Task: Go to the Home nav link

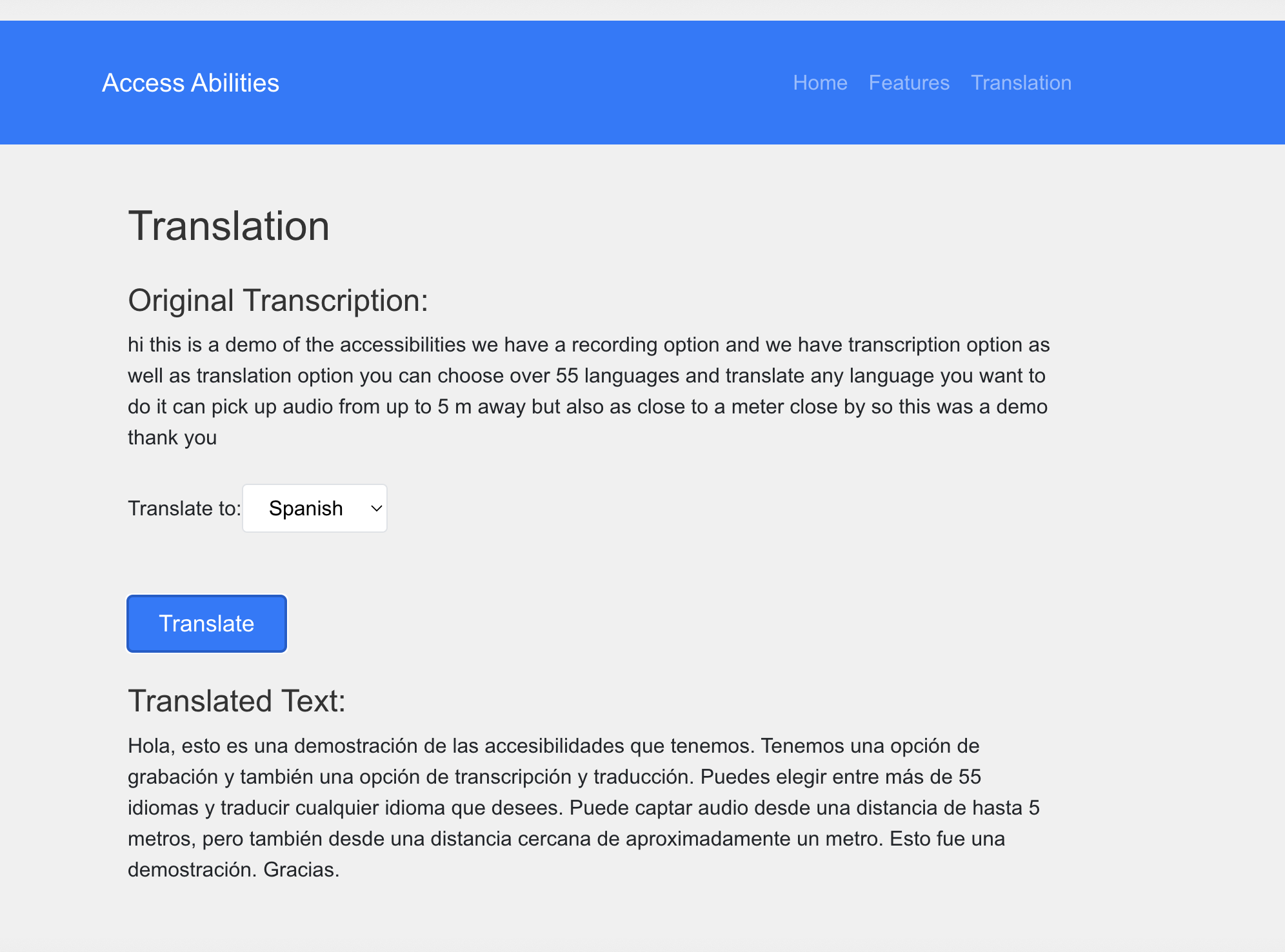Action: pyautogui.click(x=820, y=83)
